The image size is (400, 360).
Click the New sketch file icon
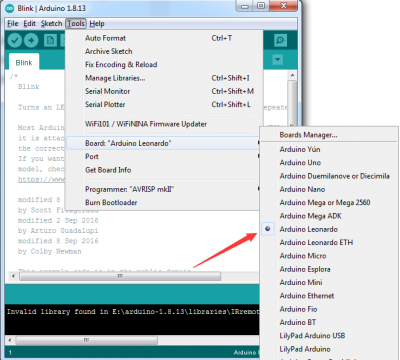pos(50,41)
